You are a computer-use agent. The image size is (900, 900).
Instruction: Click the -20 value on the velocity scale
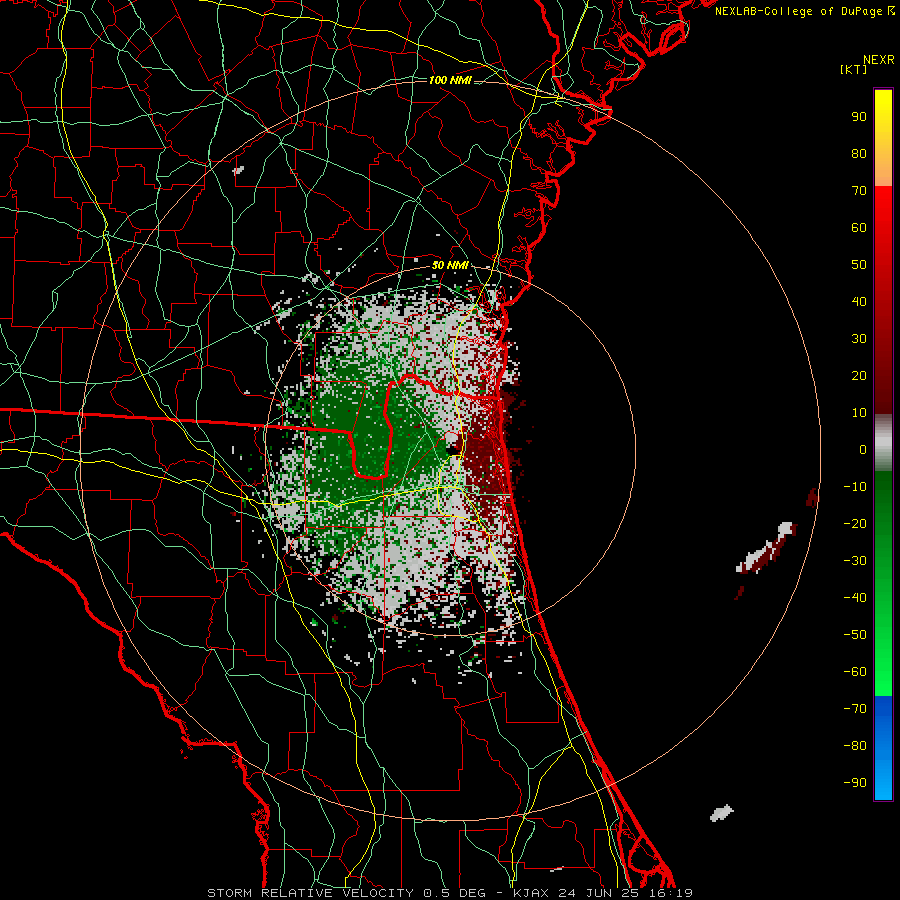coord(855,524)
